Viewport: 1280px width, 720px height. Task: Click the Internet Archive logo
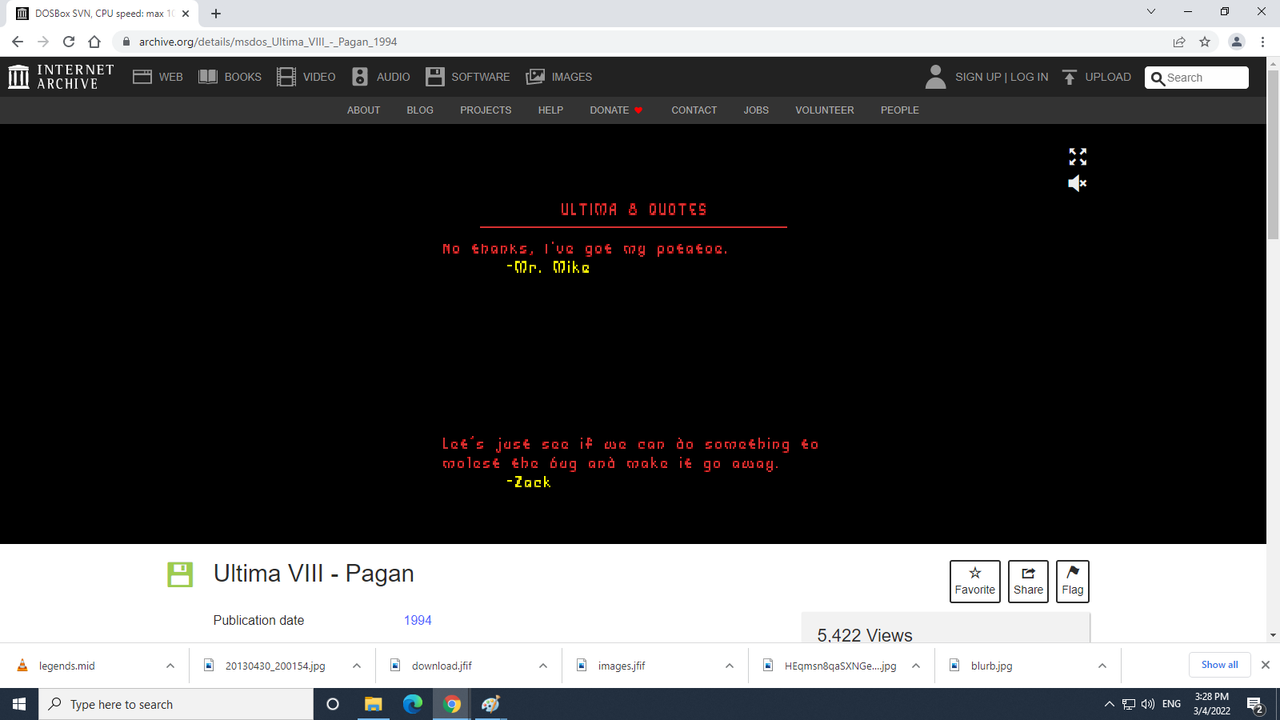61,77
